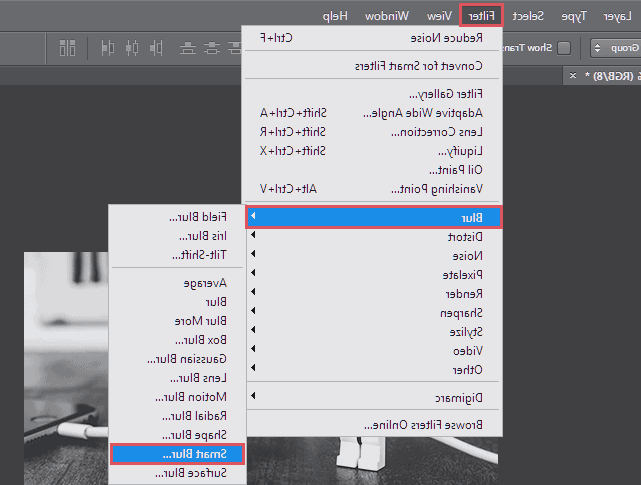Choose Lens Blur filter
This screenshot has width=641, height=485.
click(x=177, y=378)
